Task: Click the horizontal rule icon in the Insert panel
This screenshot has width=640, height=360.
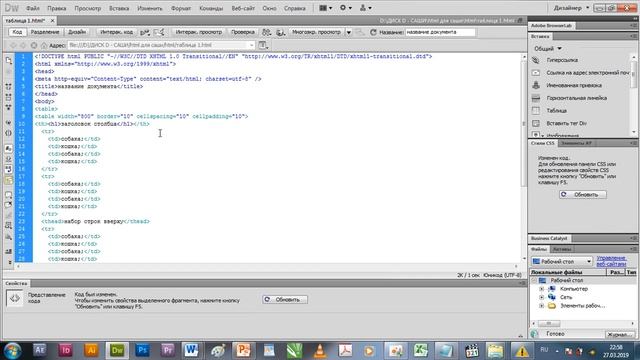Action: (x=536, y=98)
